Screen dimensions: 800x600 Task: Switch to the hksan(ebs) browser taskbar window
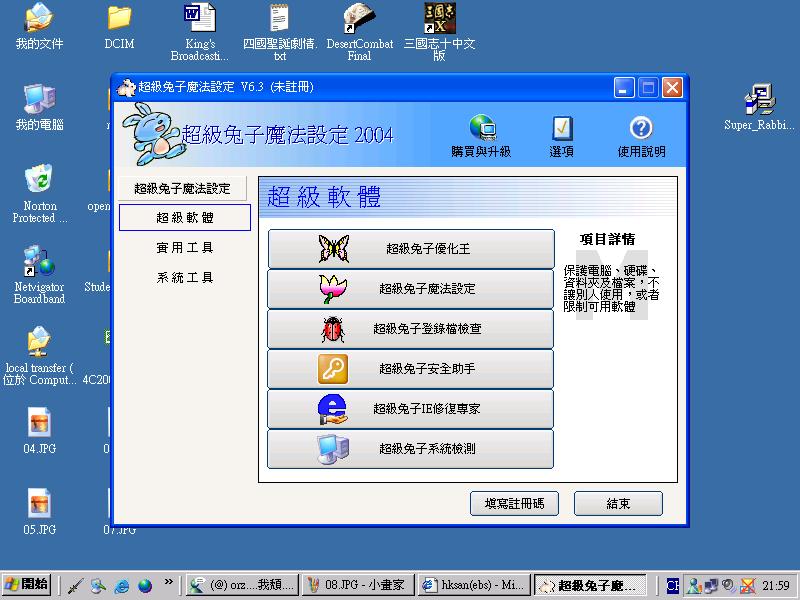pyautogui.click(x=475, y=585)
